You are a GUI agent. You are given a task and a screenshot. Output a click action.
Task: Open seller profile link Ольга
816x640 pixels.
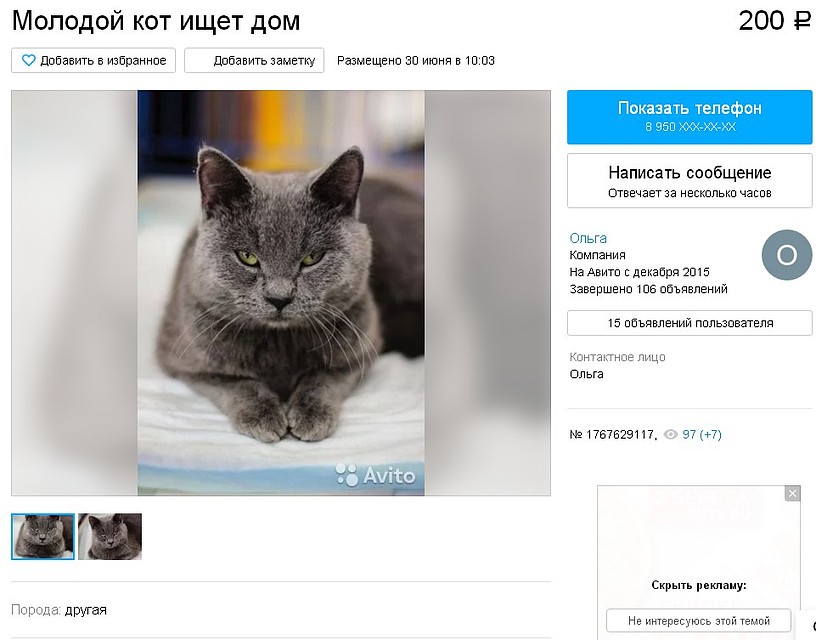(588, 238)
